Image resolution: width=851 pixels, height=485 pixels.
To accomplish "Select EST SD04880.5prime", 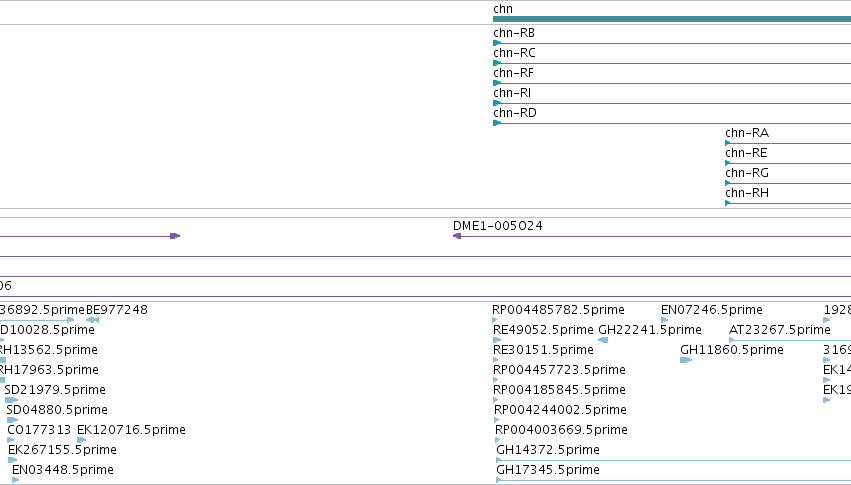I will (57, 410).
